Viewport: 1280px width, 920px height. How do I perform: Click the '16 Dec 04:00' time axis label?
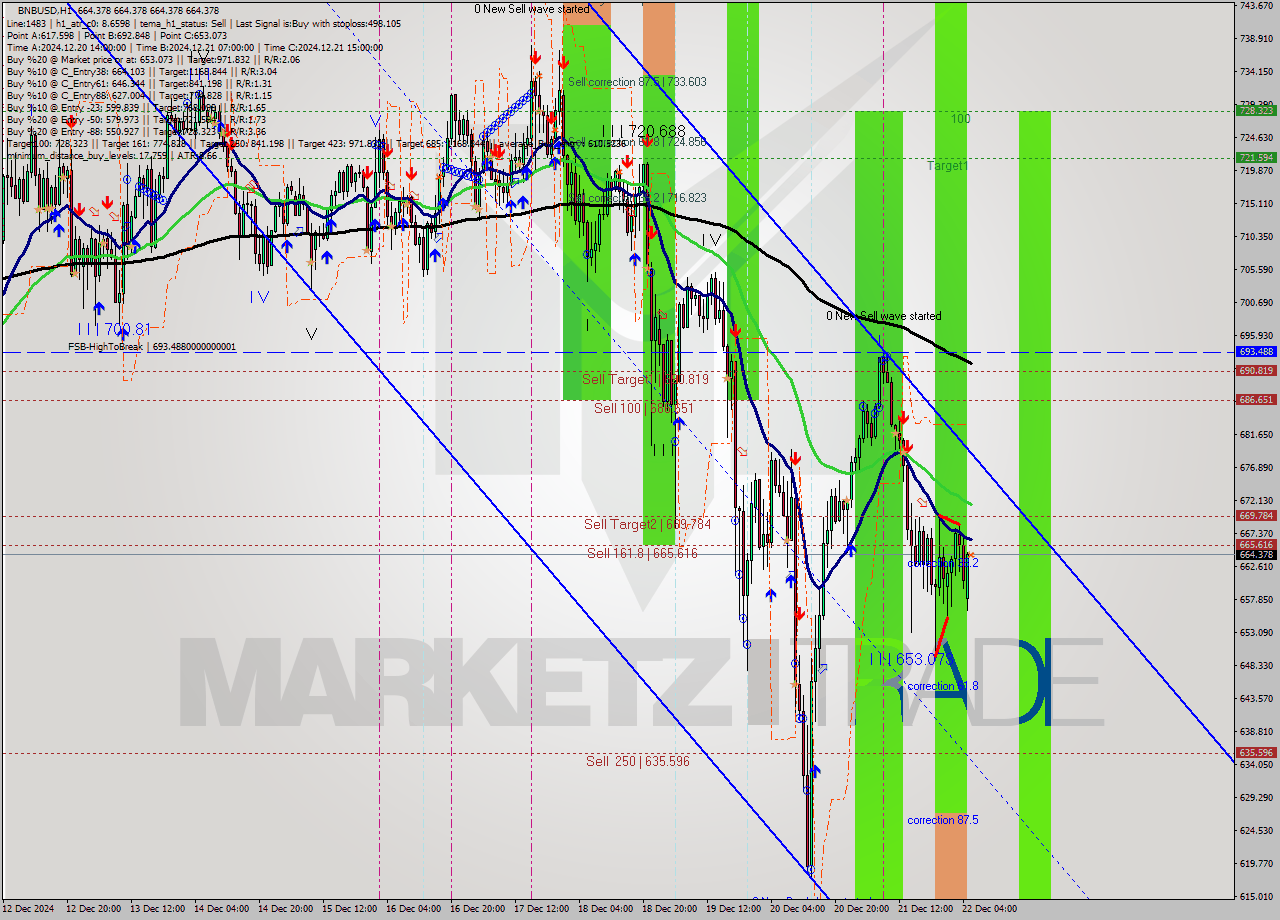(x=413, y=909)
